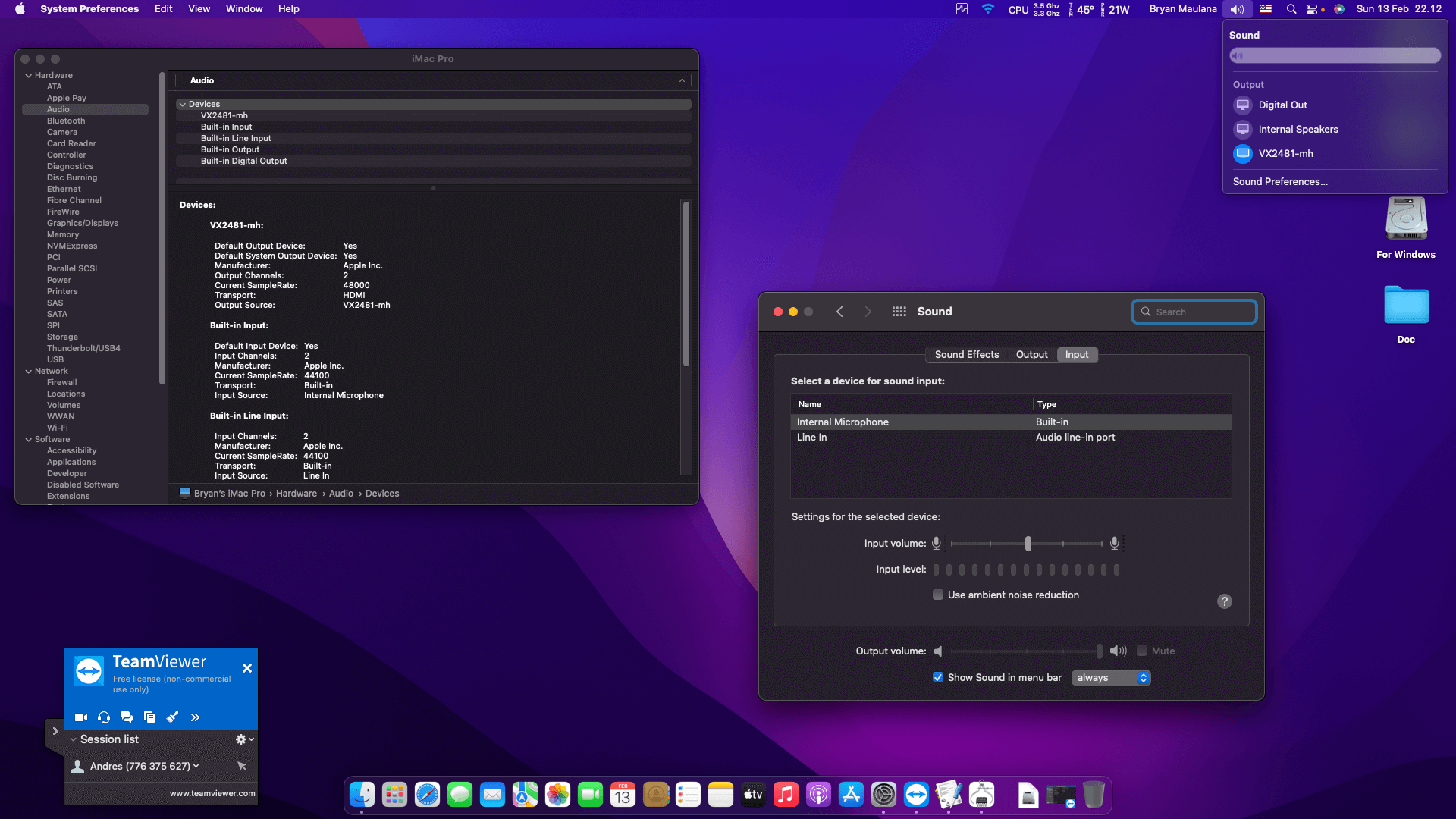Select Internal Speakers as output
Screen dimensions: 1456x819
[1335, 130]
